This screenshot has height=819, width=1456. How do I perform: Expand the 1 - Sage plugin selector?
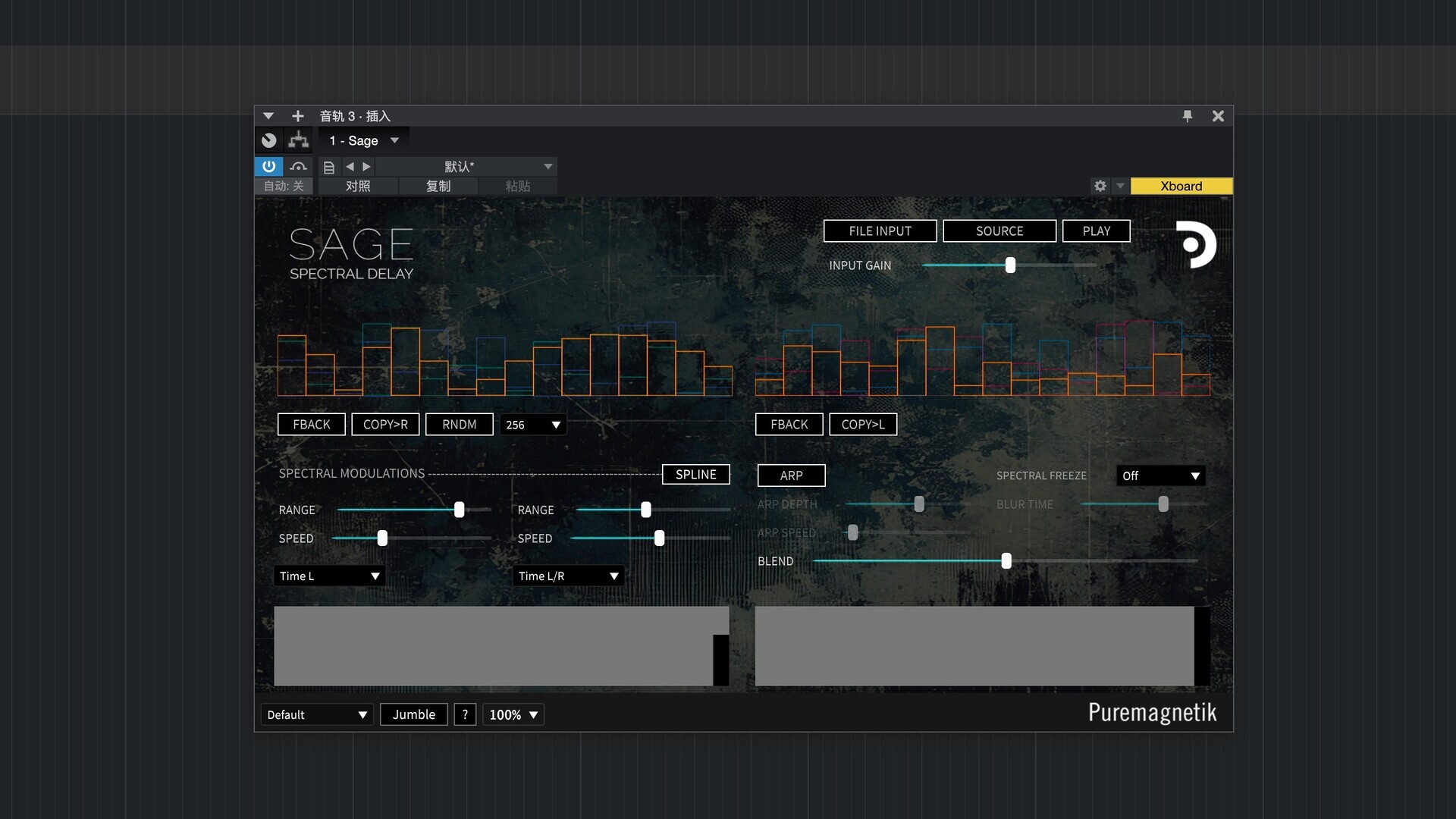pos(364,140)
